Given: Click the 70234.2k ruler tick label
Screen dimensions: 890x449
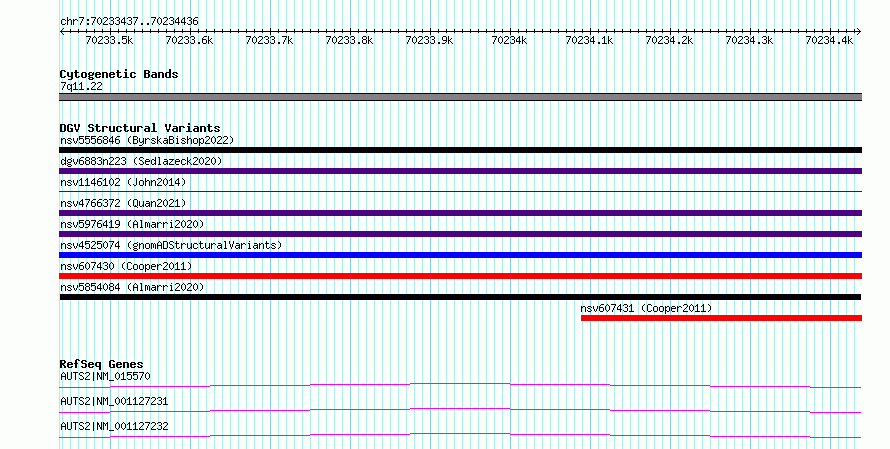Looking at the screenshot, I should tap(670, 40).
